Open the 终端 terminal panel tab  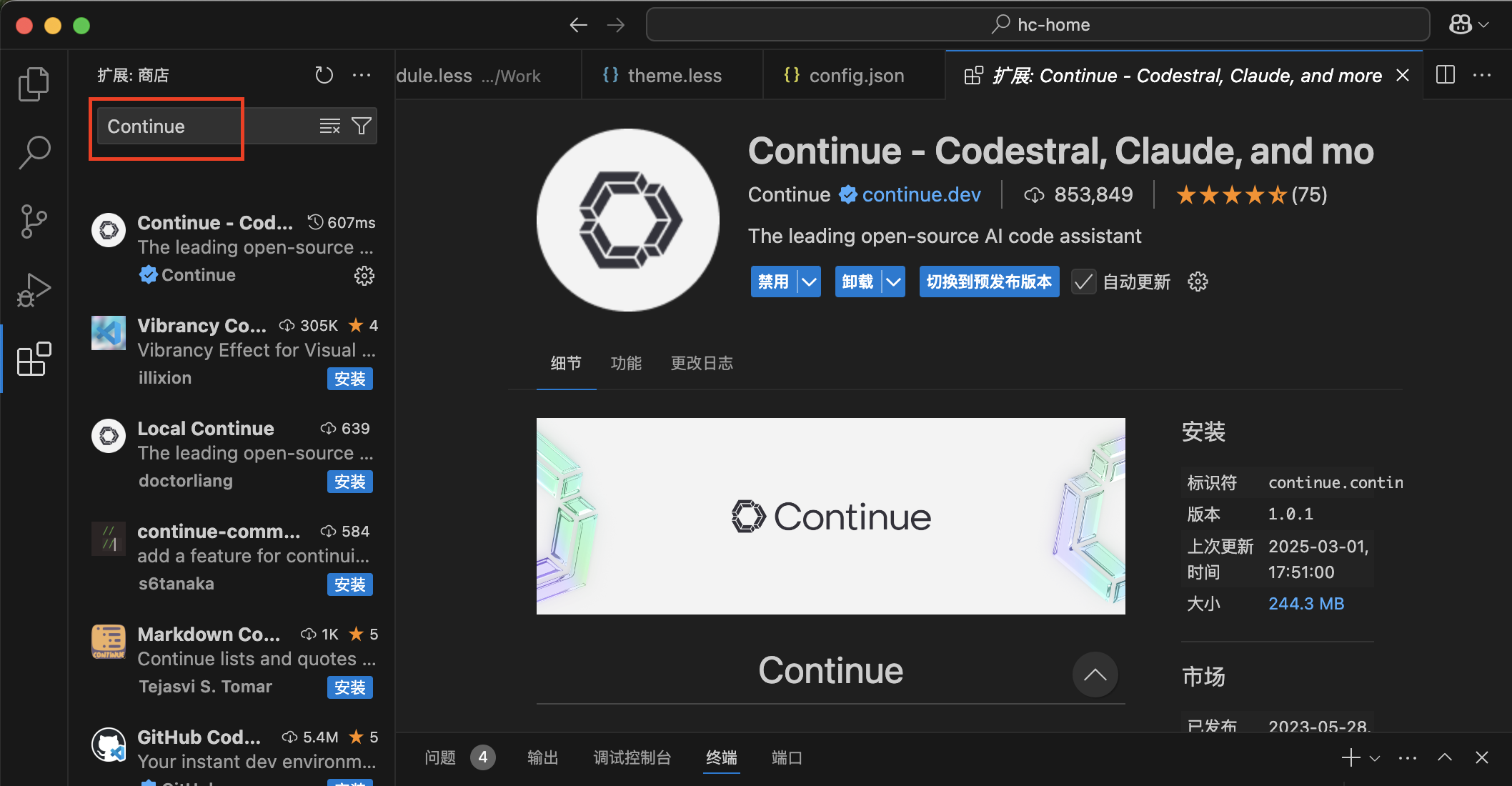click(722, 757)
